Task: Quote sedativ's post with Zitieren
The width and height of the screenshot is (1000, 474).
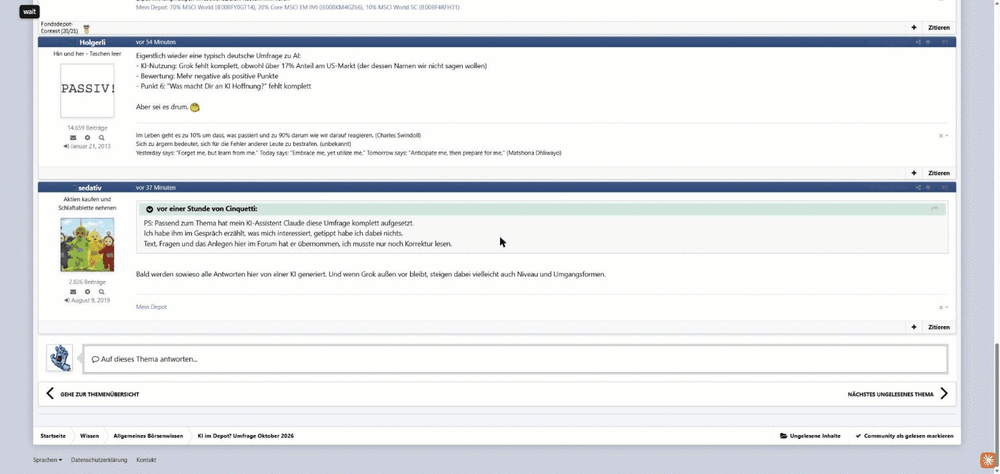Action: coord(939,327)
